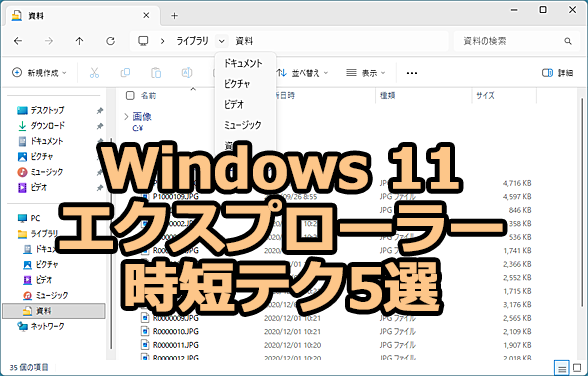Click the navigation pane vertical scrollbar

pos(111,244)
